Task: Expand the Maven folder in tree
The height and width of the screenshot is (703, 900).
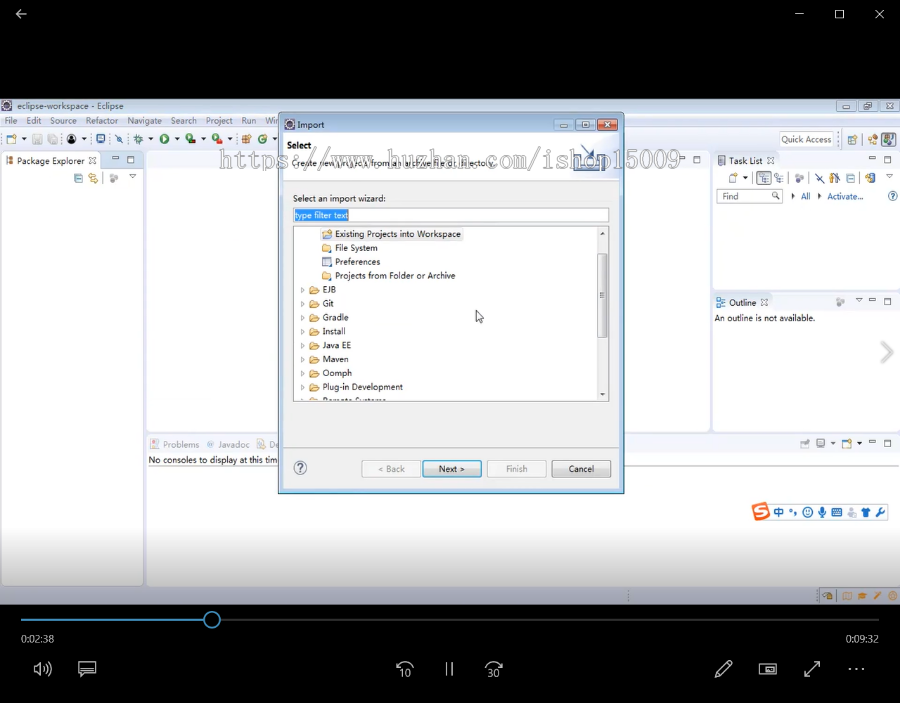Action: pyautogui.click(x=302, y=359)
